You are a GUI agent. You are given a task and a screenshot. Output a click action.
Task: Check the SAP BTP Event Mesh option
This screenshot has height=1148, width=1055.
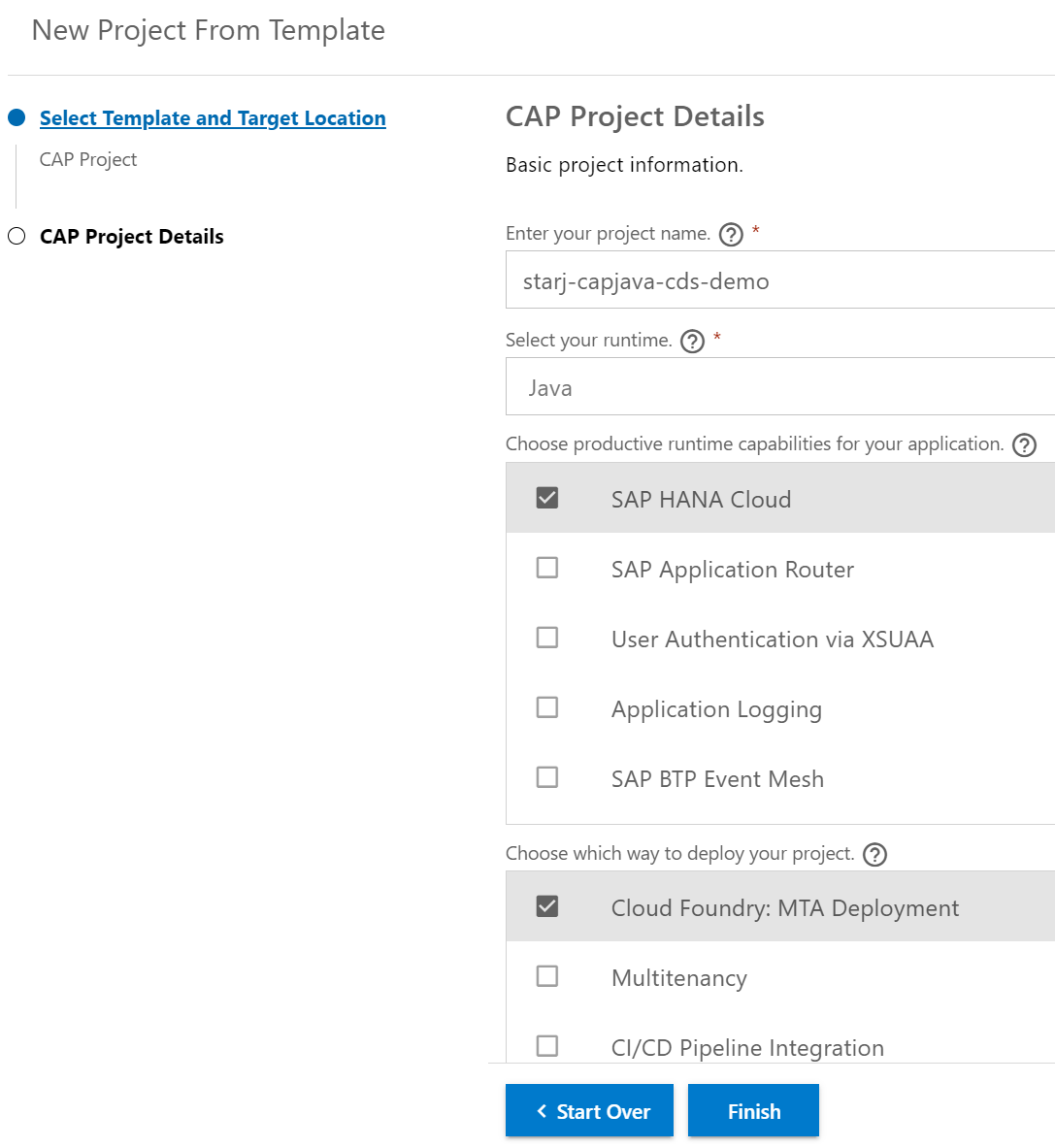(x=546, y=777)
